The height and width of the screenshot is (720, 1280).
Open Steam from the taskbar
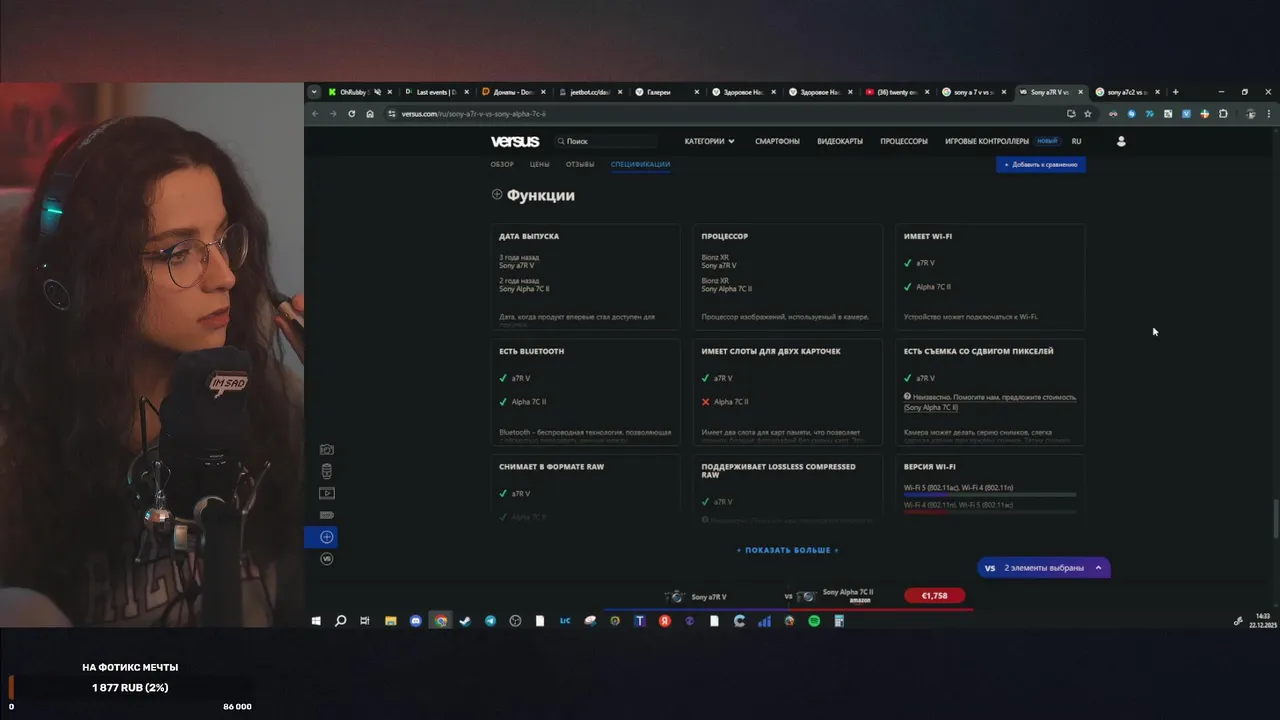coord(465,621)
